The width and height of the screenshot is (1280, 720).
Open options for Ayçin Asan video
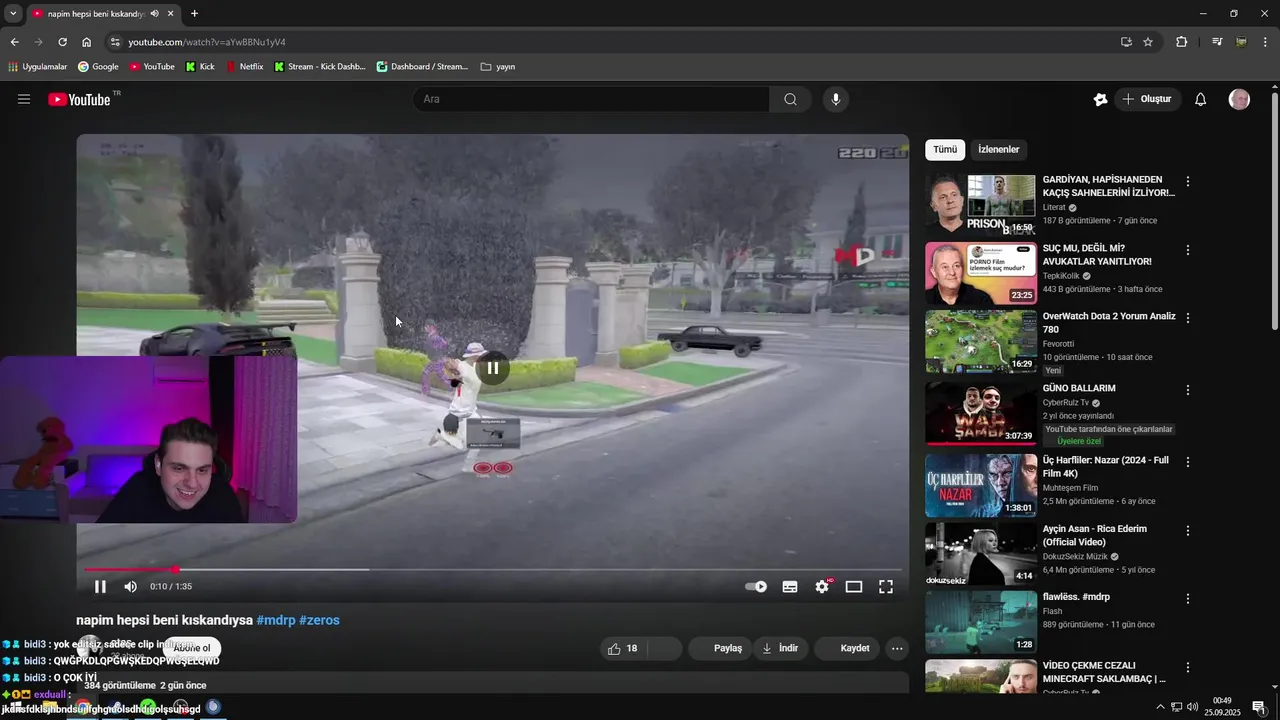[x=1188, y=531]
